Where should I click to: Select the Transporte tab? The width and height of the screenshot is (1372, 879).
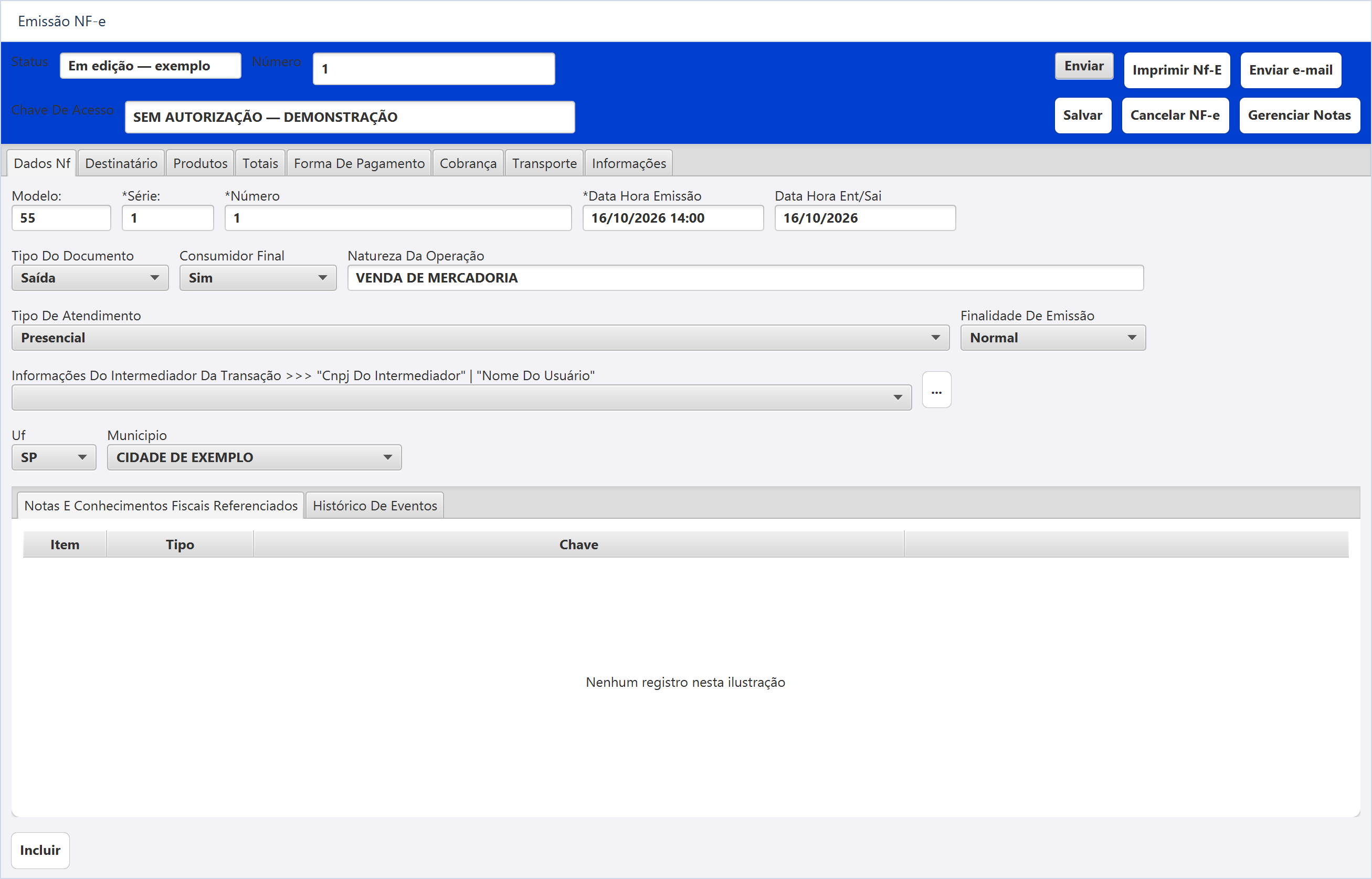544,163
